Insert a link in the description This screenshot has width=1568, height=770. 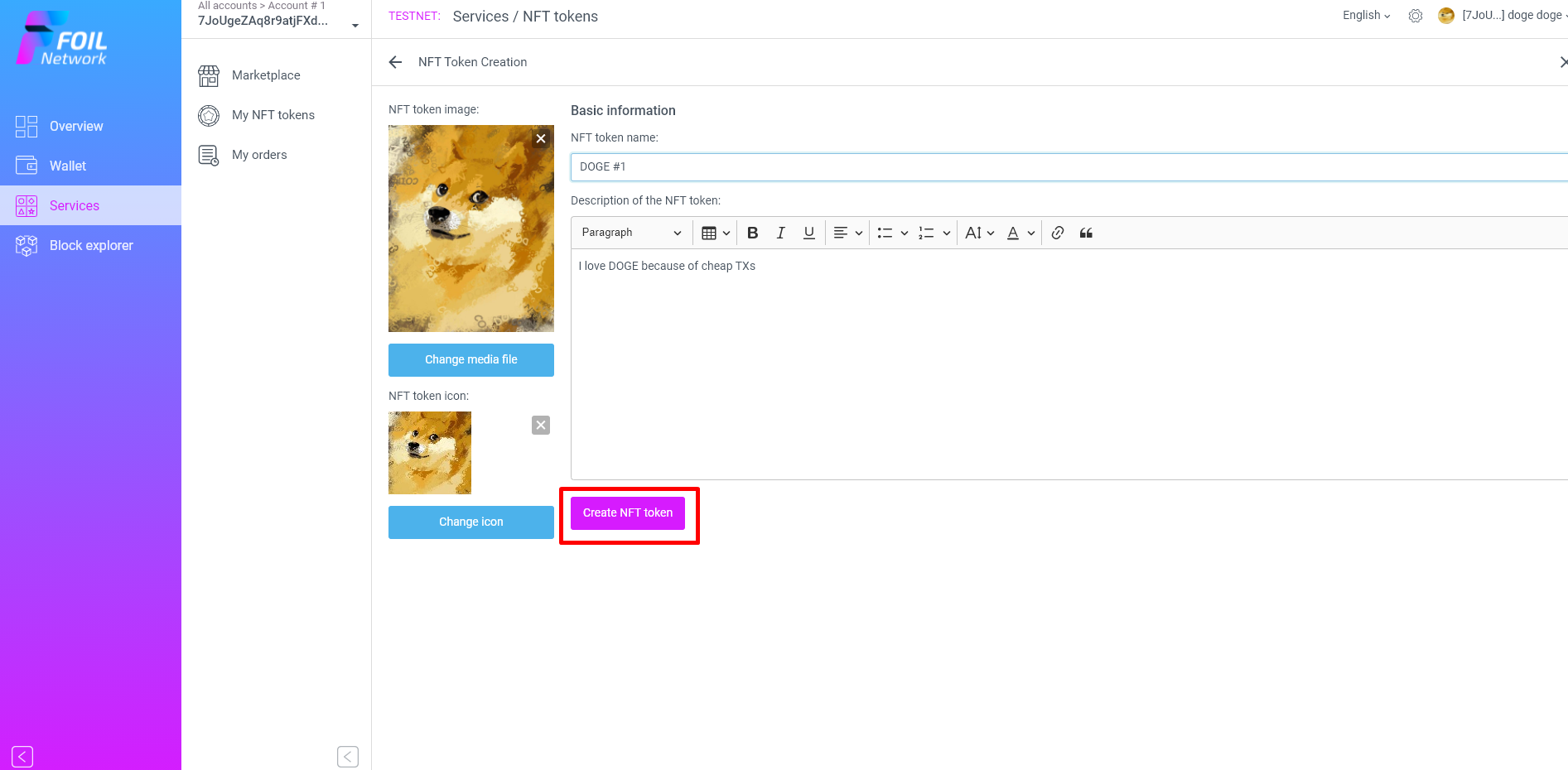click(1058, 233)
